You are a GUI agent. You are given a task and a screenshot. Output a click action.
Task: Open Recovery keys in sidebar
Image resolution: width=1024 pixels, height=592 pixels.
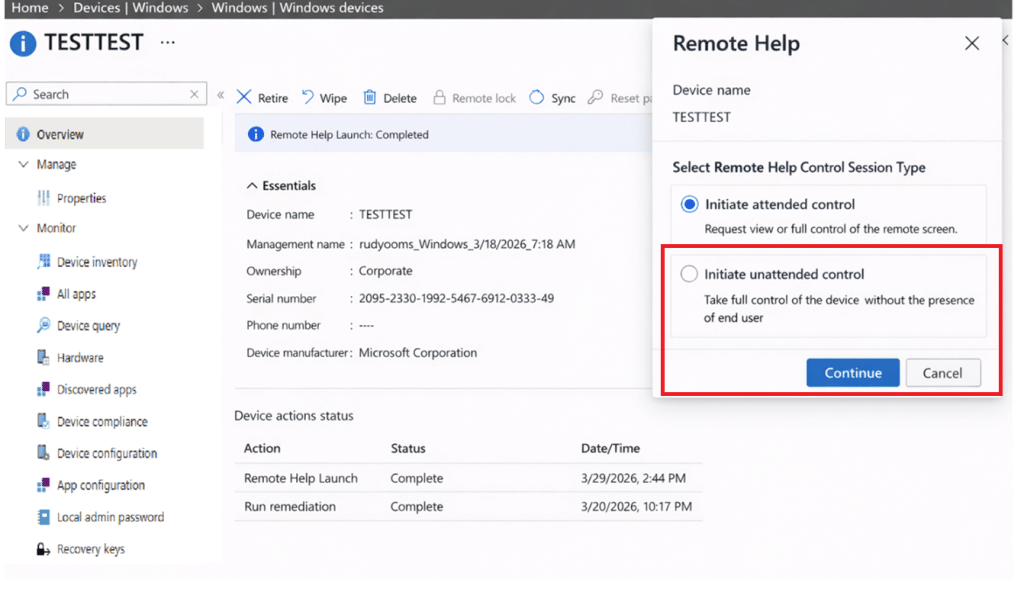click(x=90, y=549)
